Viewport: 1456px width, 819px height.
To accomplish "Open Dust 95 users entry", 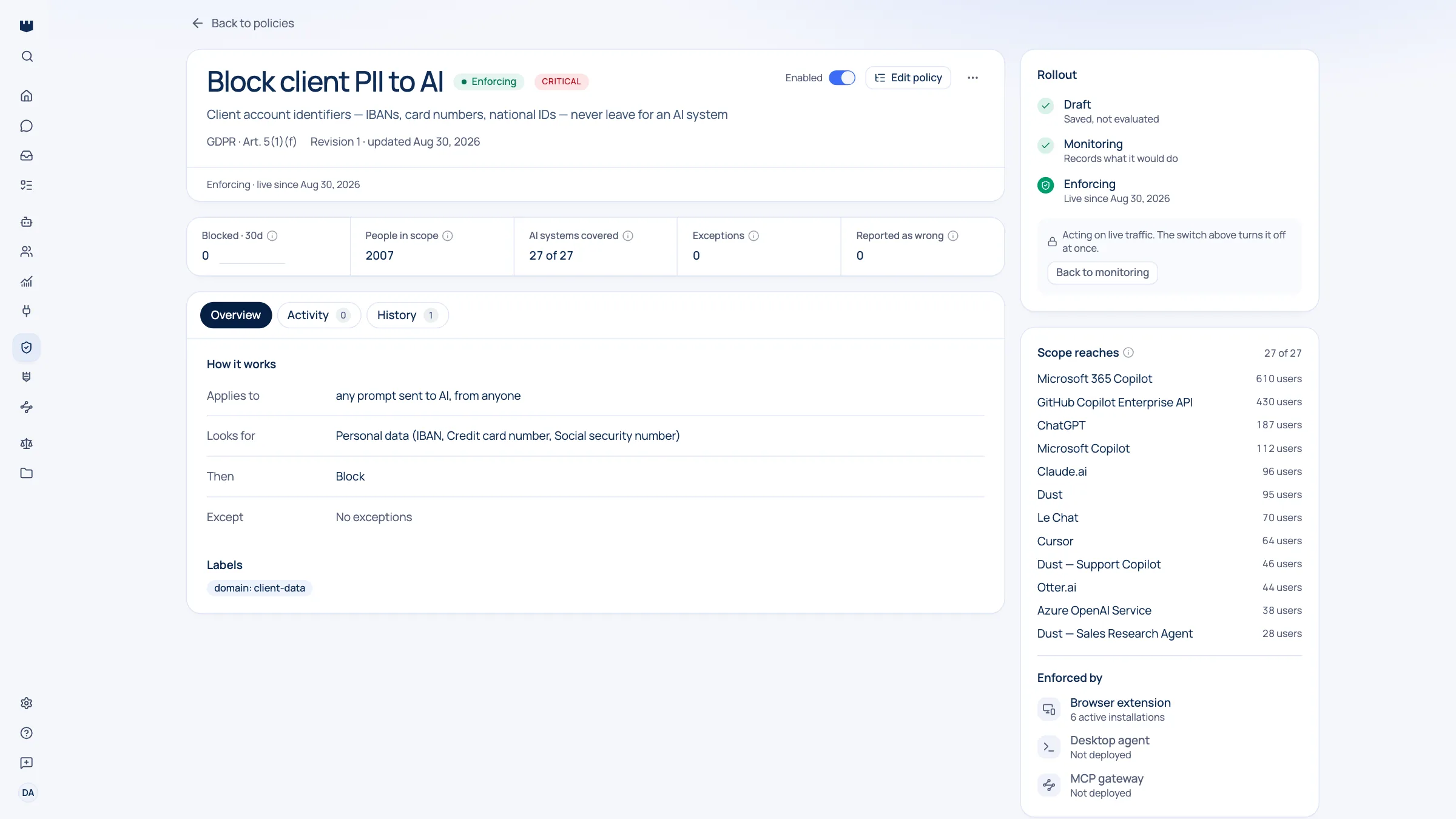I will pos(1169,494).
